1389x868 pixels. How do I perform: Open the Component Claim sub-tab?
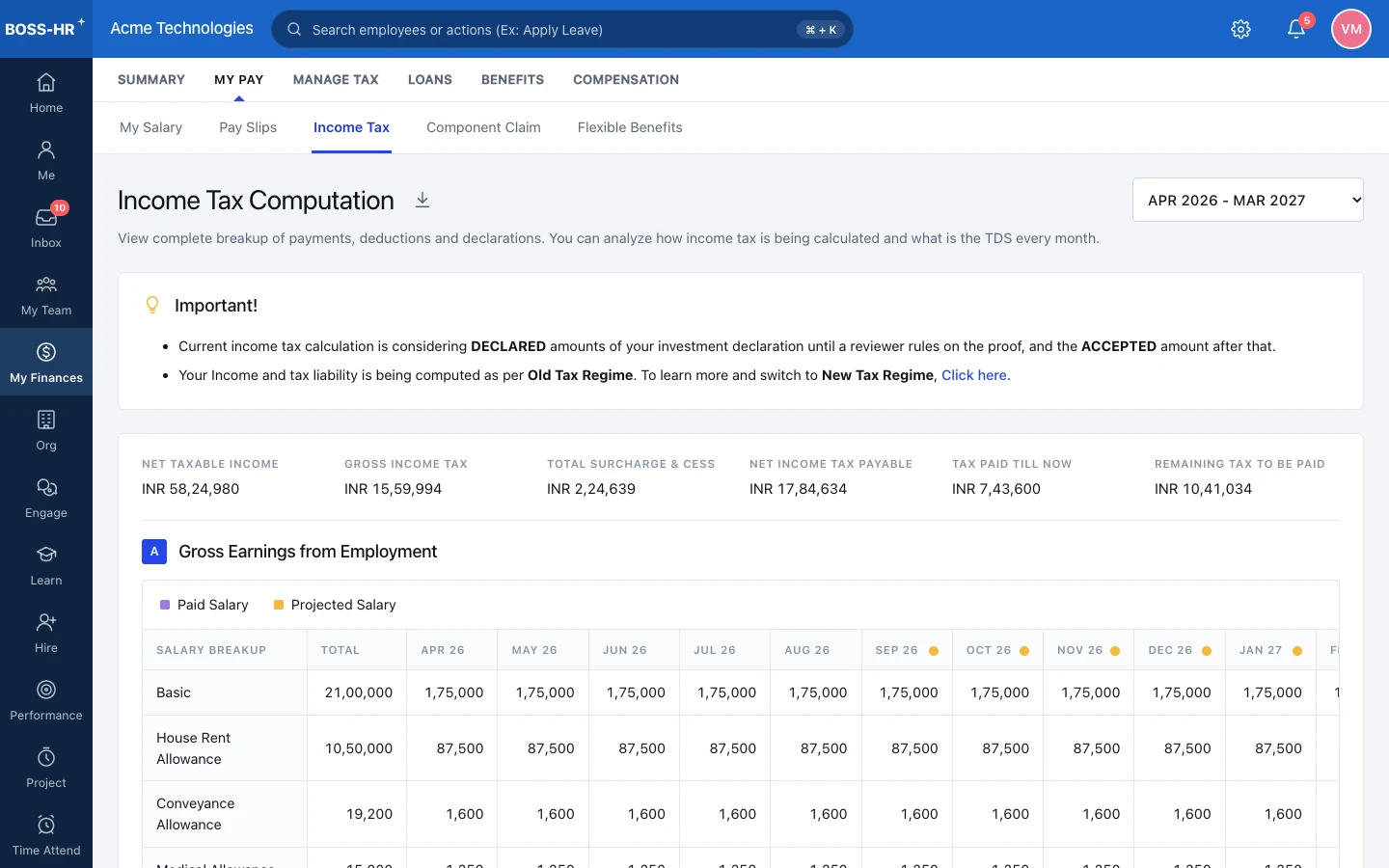point(483,127)
